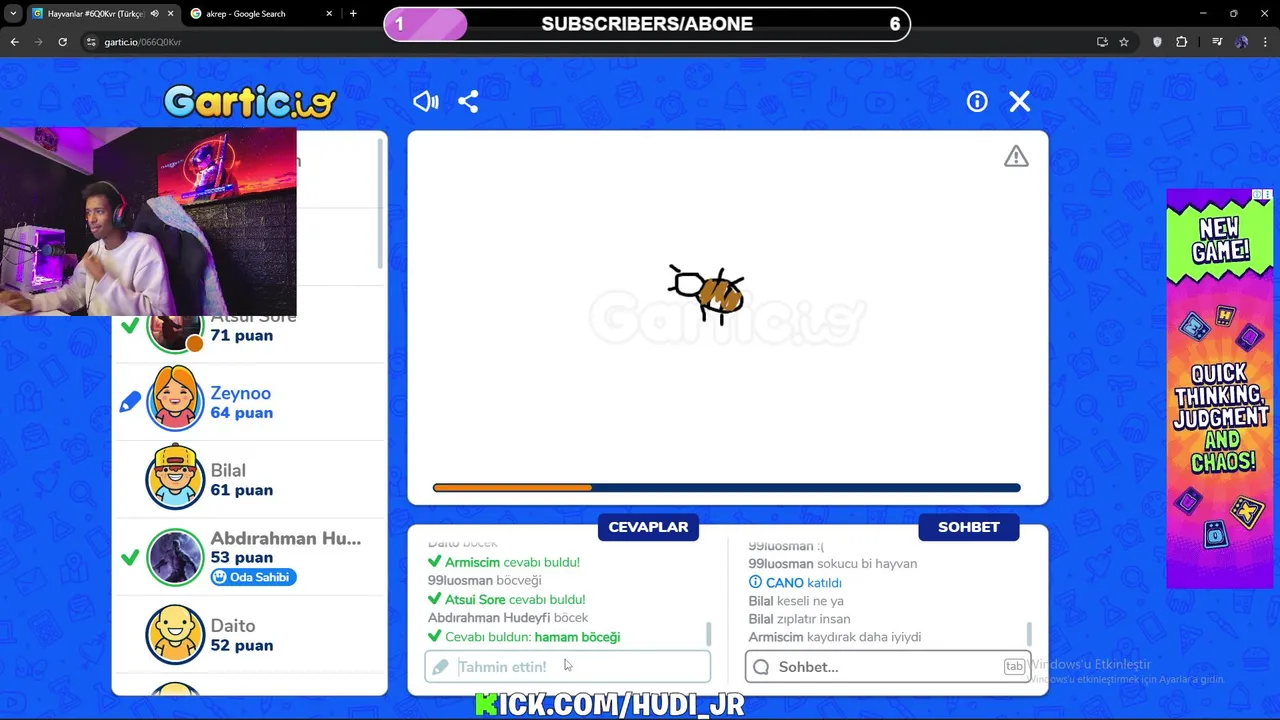
Task: Open the game info icon
Action: pos(977,102)
